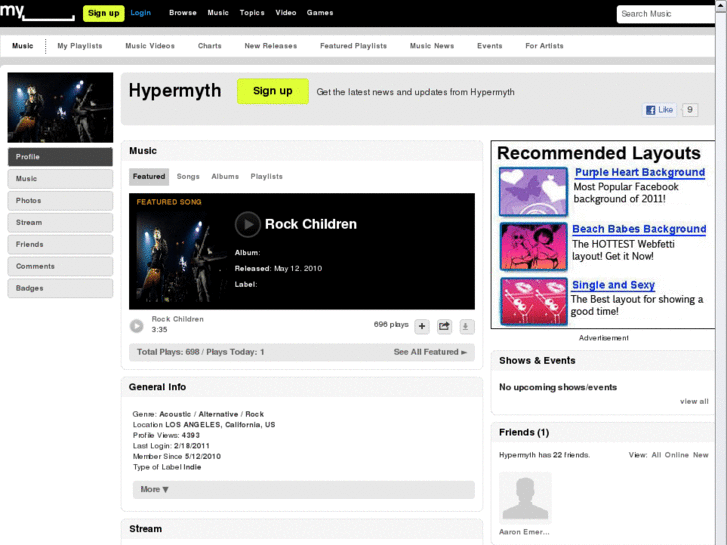Open the Beach Babes Background thumbnail
Screen dimensions: 727x545
coord(533,246)
